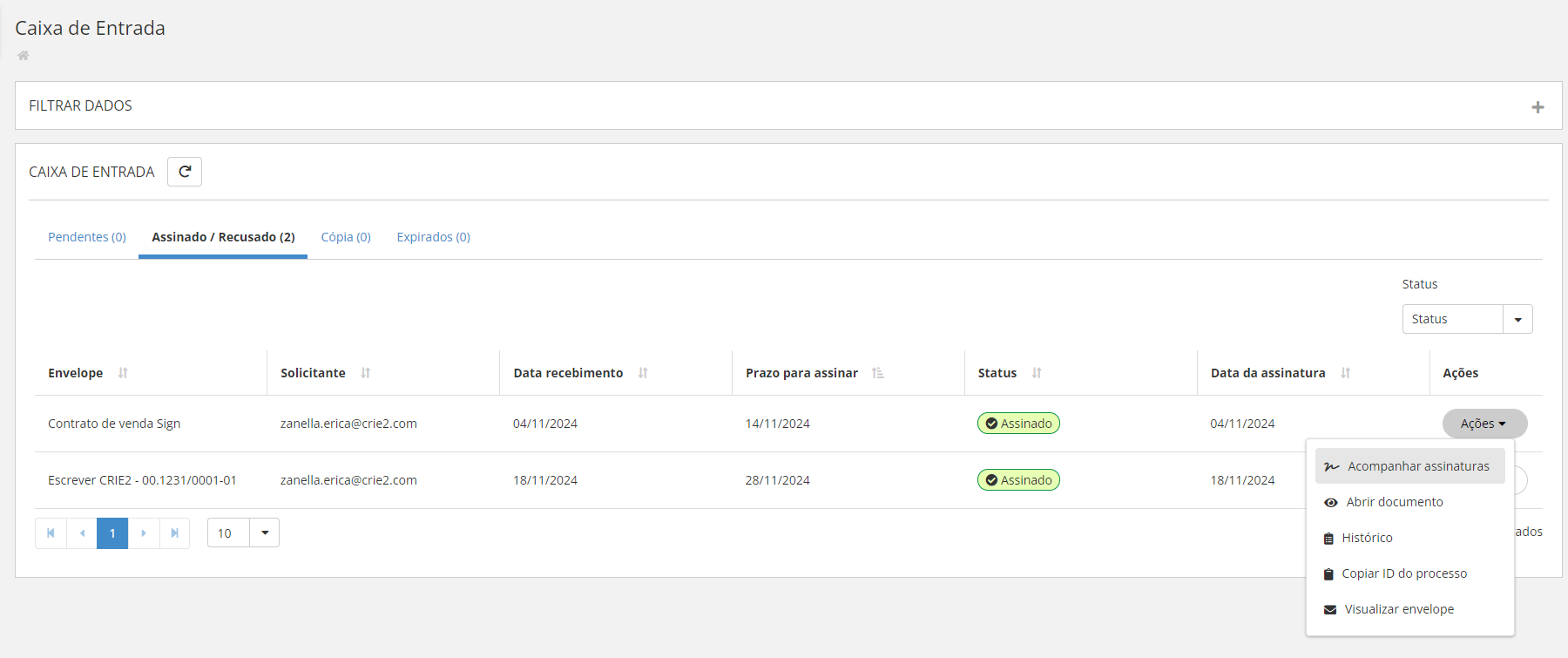
Task: Sort by Solicitante column icon
Action: click(x=366, y=373)
